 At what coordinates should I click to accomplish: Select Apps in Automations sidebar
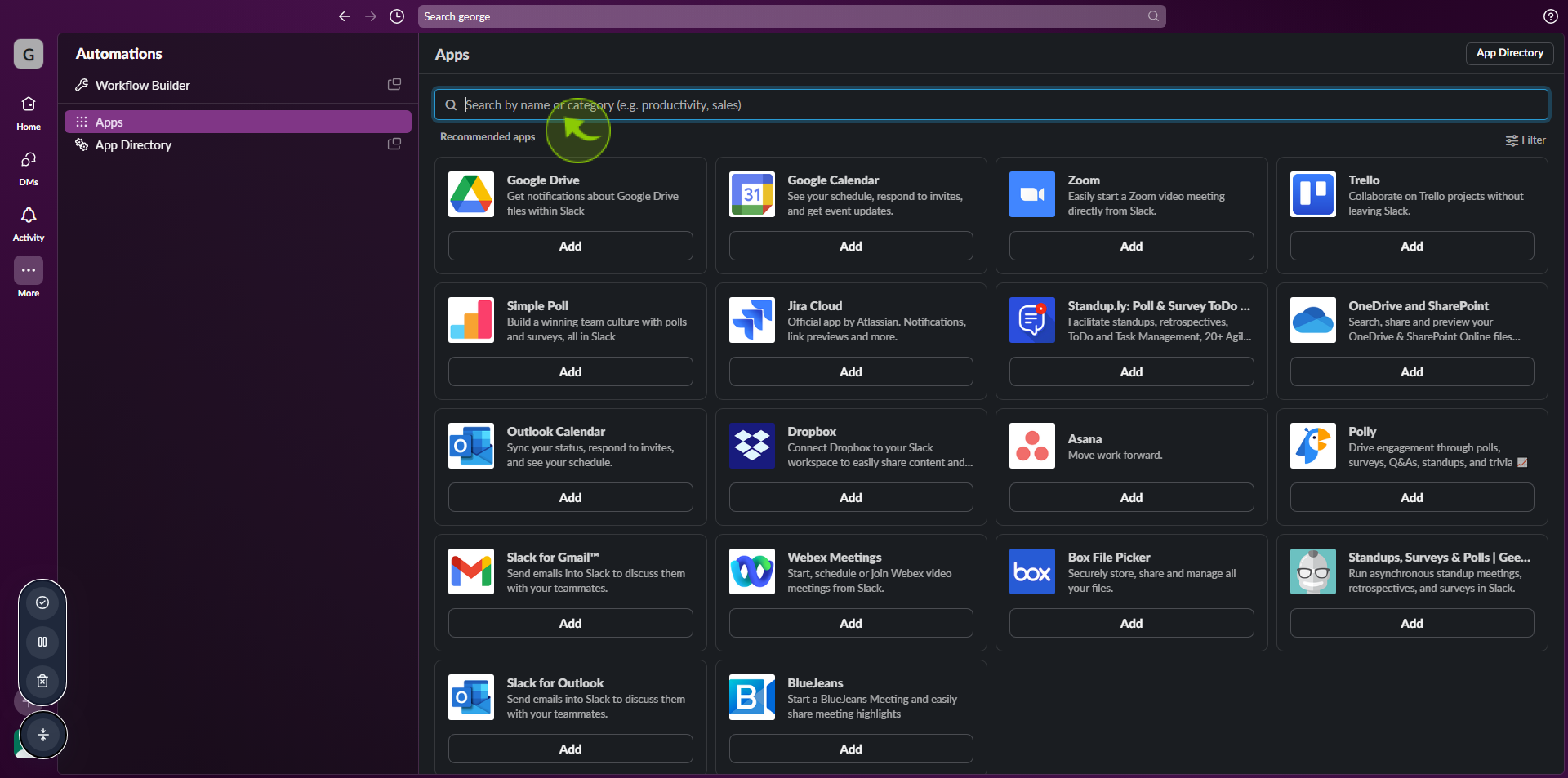pyautogui.click(x=238, y=122)
